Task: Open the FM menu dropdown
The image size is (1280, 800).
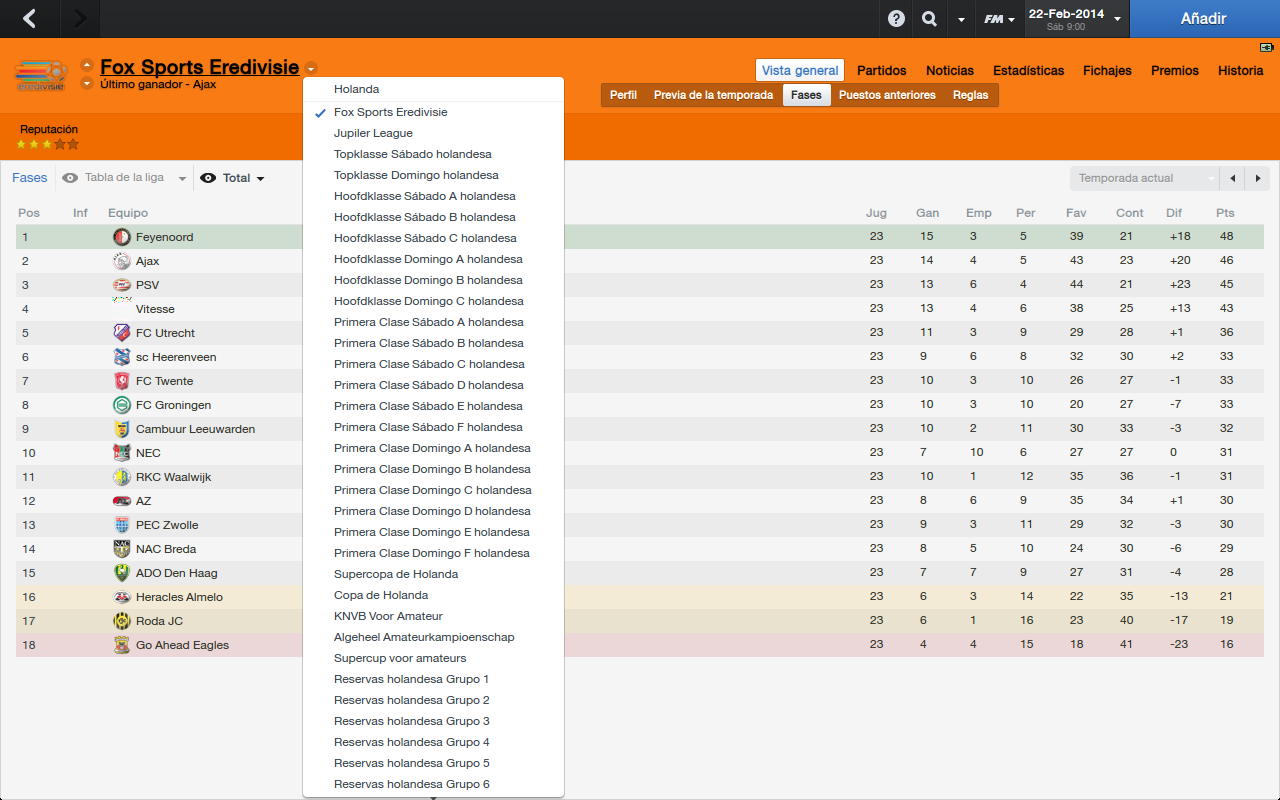Action: 999,19
